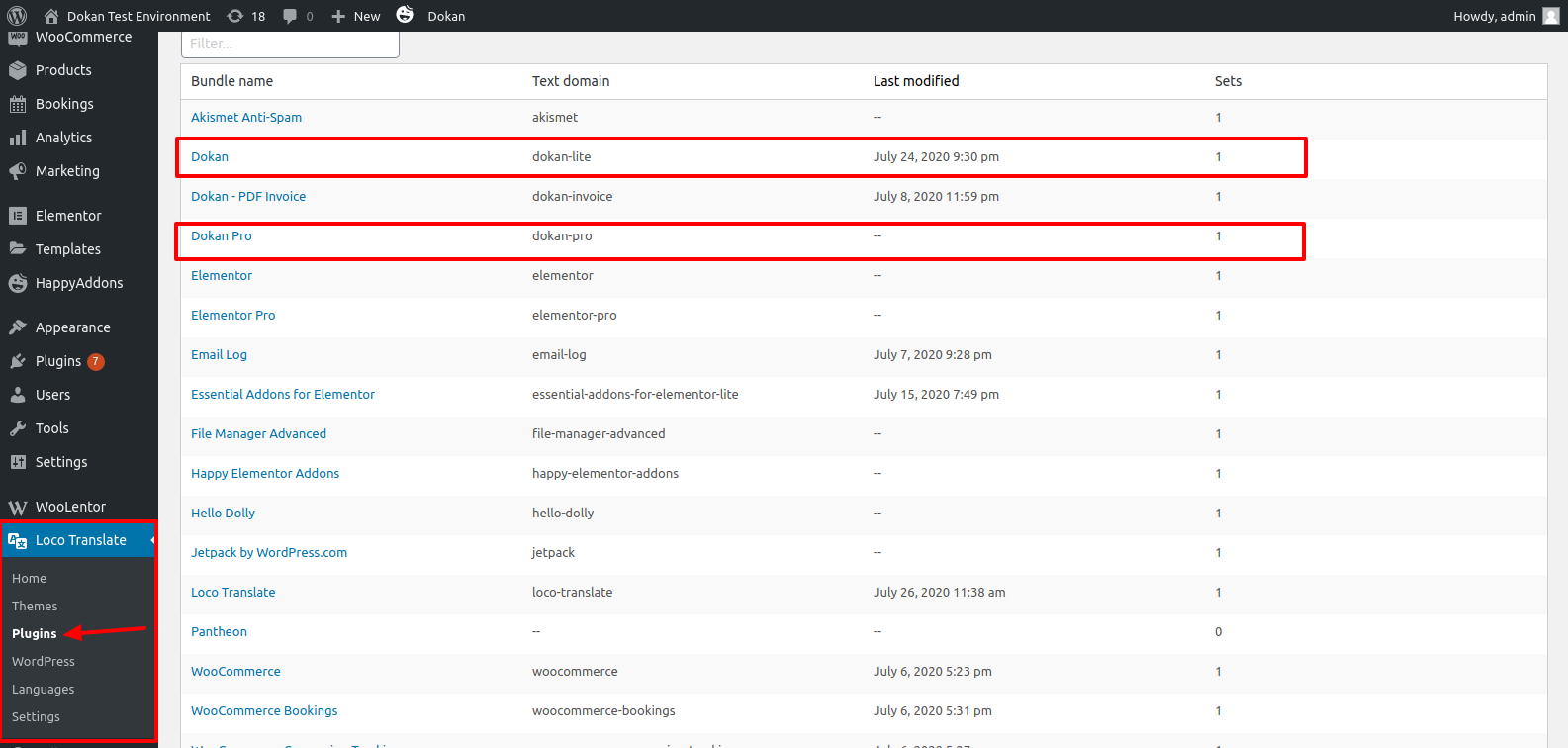Click the Dokan Test Environment site name
1568x748 pixels.
pos(138,16)
